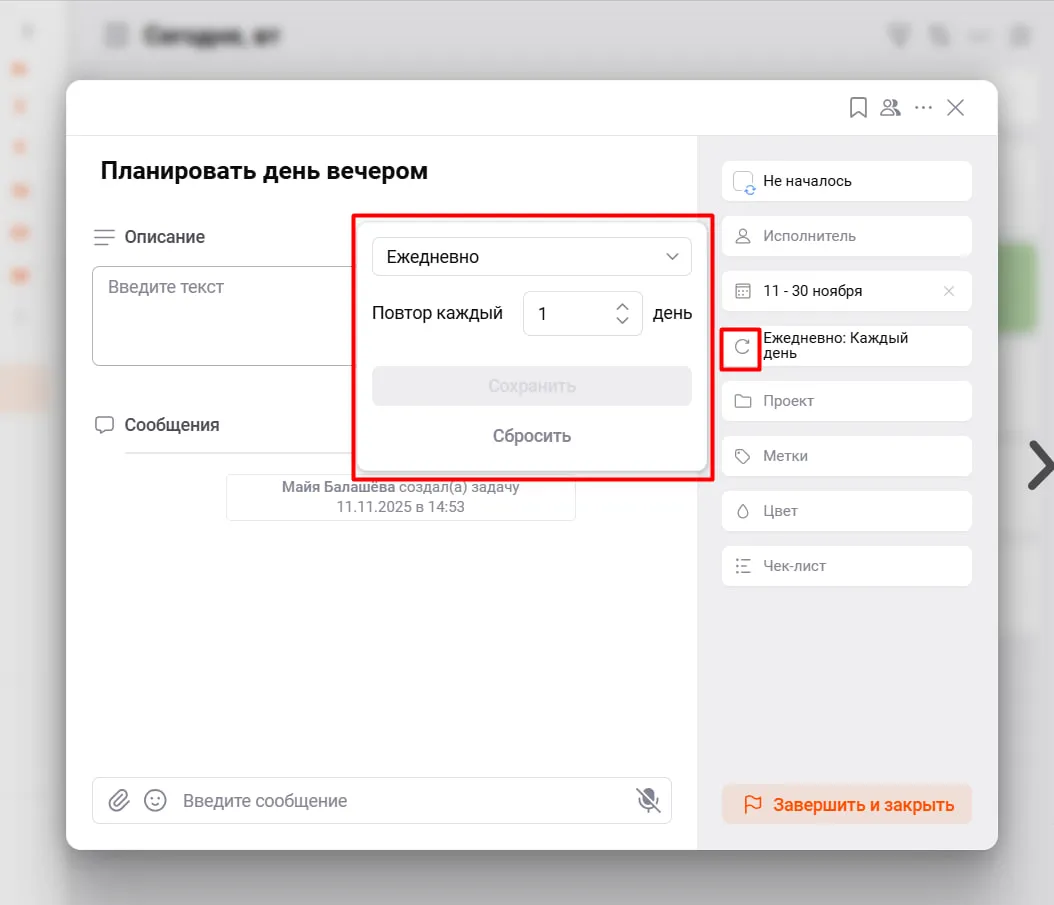Open the Цвет color picker
The width and height of the screenshot is (1054, 905).
pos(846,511)
